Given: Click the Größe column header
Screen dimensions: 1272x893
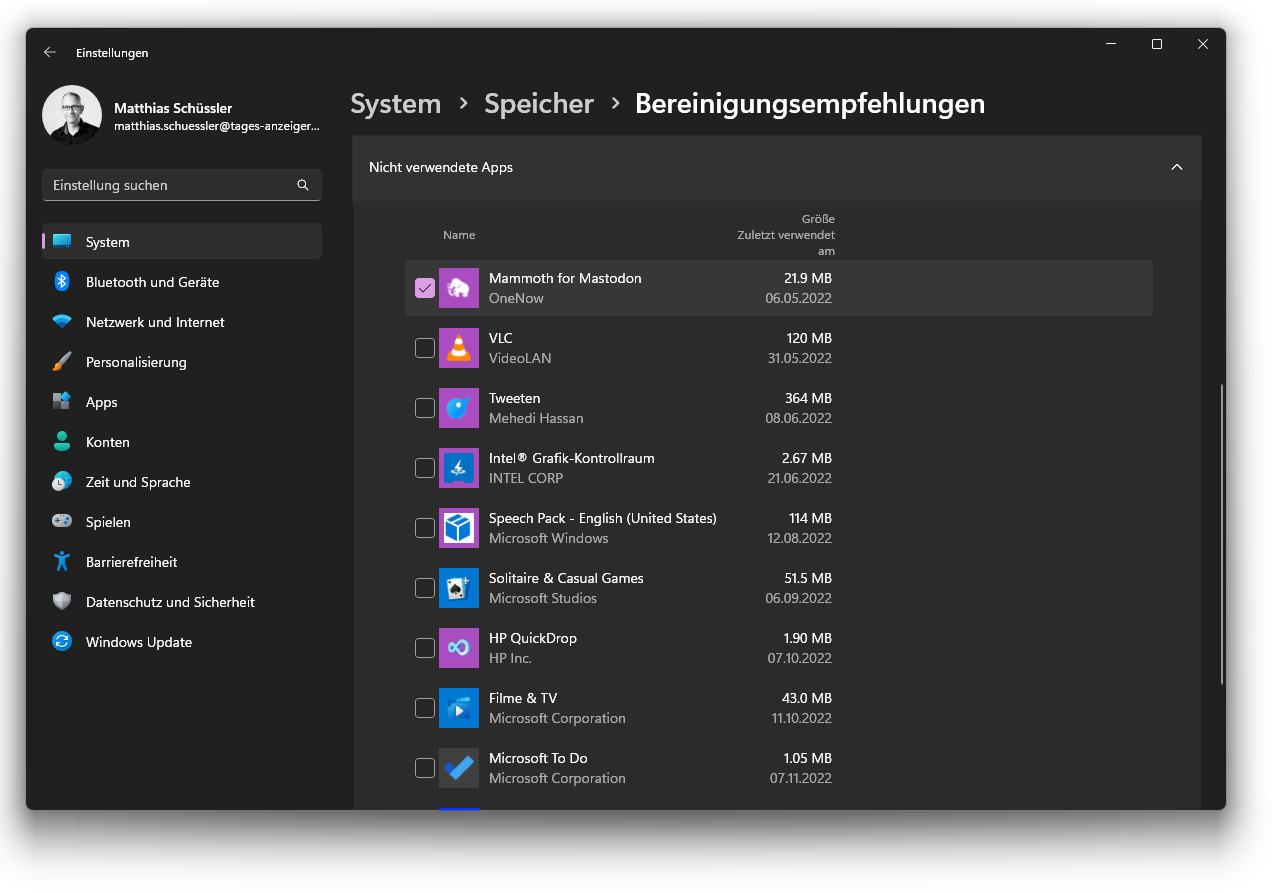Looking at the screenshot, I should point(818,219).
